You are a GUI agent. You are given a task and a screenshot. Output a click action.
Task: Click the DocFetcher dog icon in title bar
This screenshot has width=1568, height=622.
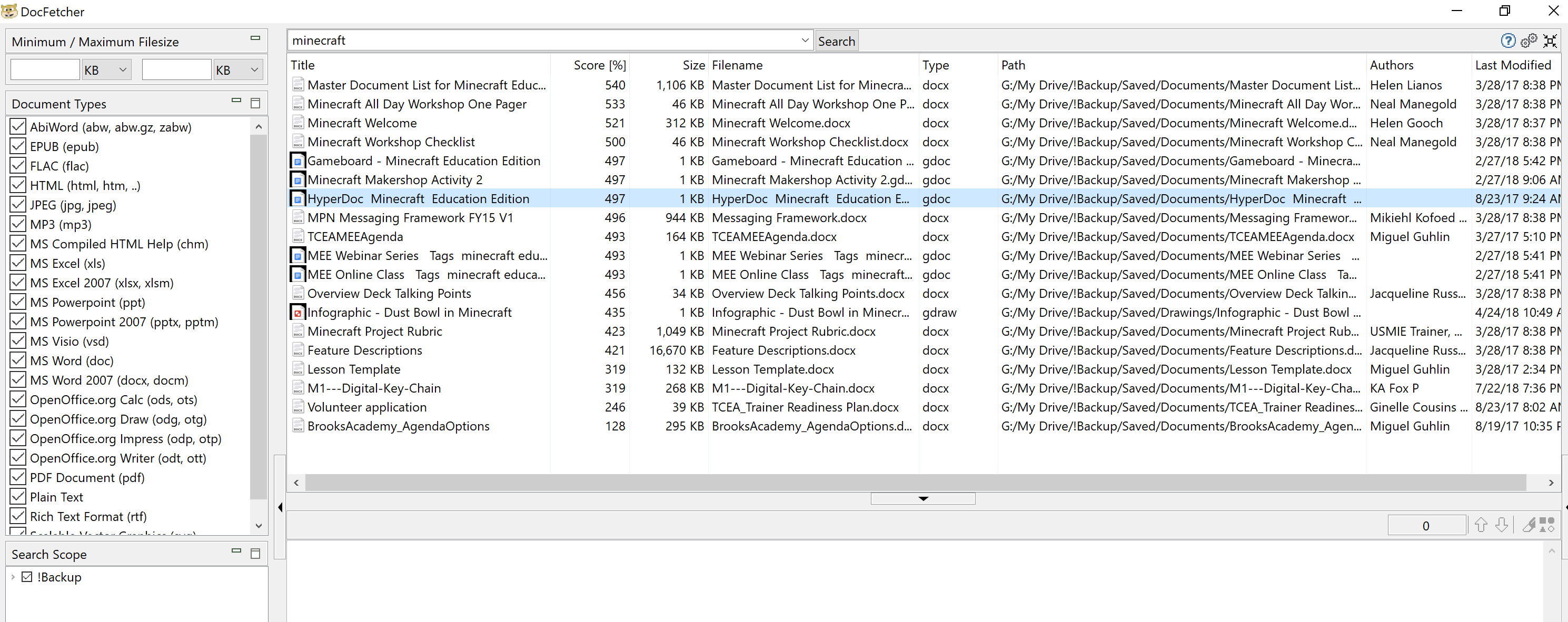tap(9, 11)
